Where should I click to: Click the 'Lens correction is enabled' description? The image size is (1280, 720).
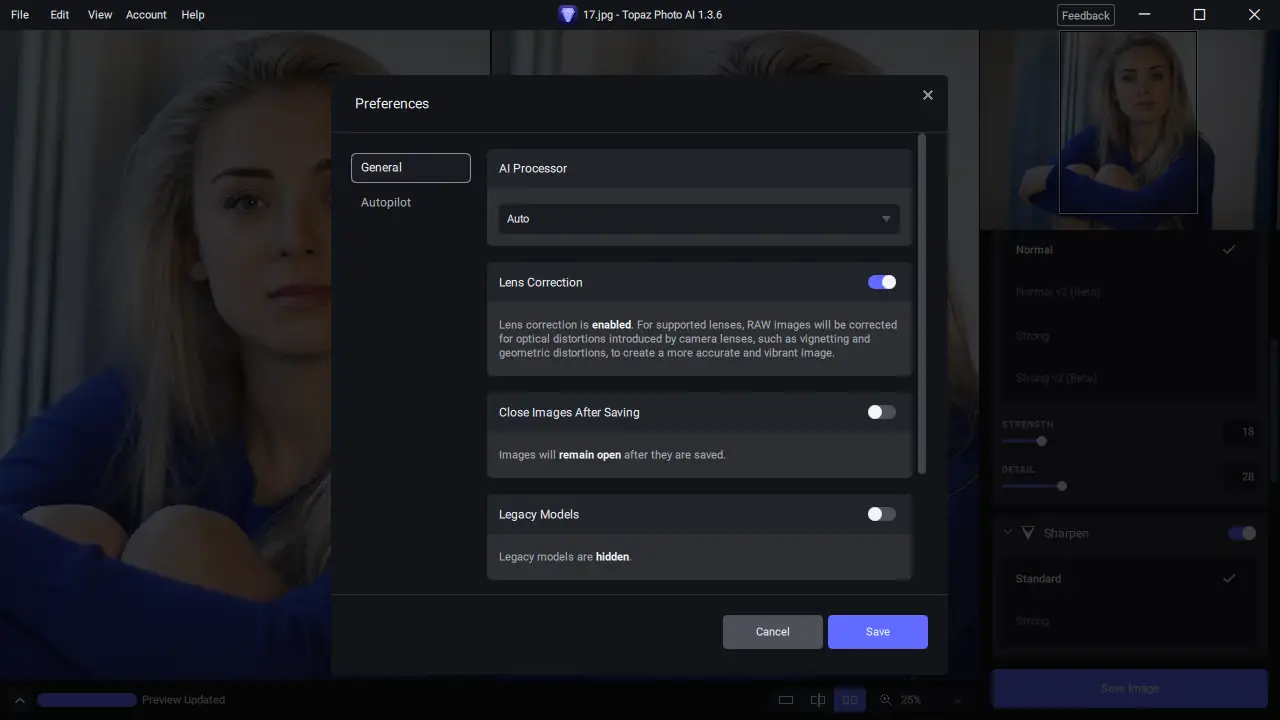(698, 339)
